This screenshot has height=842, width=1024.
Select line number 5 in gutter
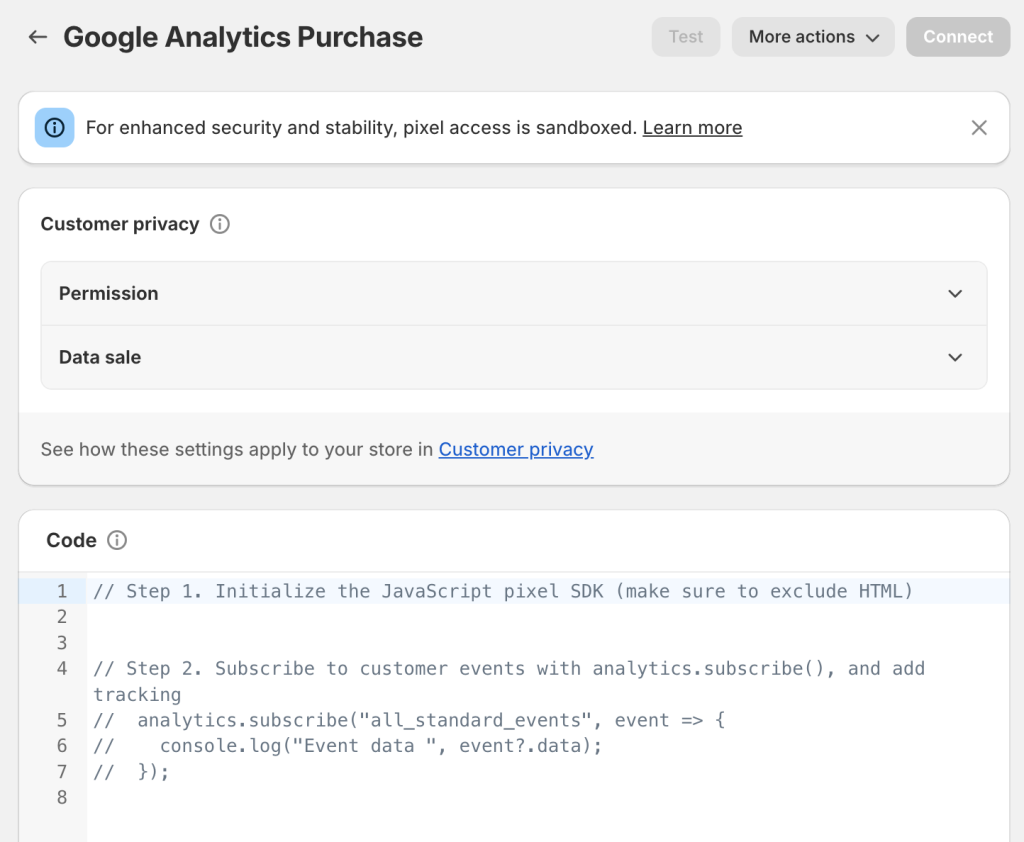pyautogui.click(x=61, y=719)
